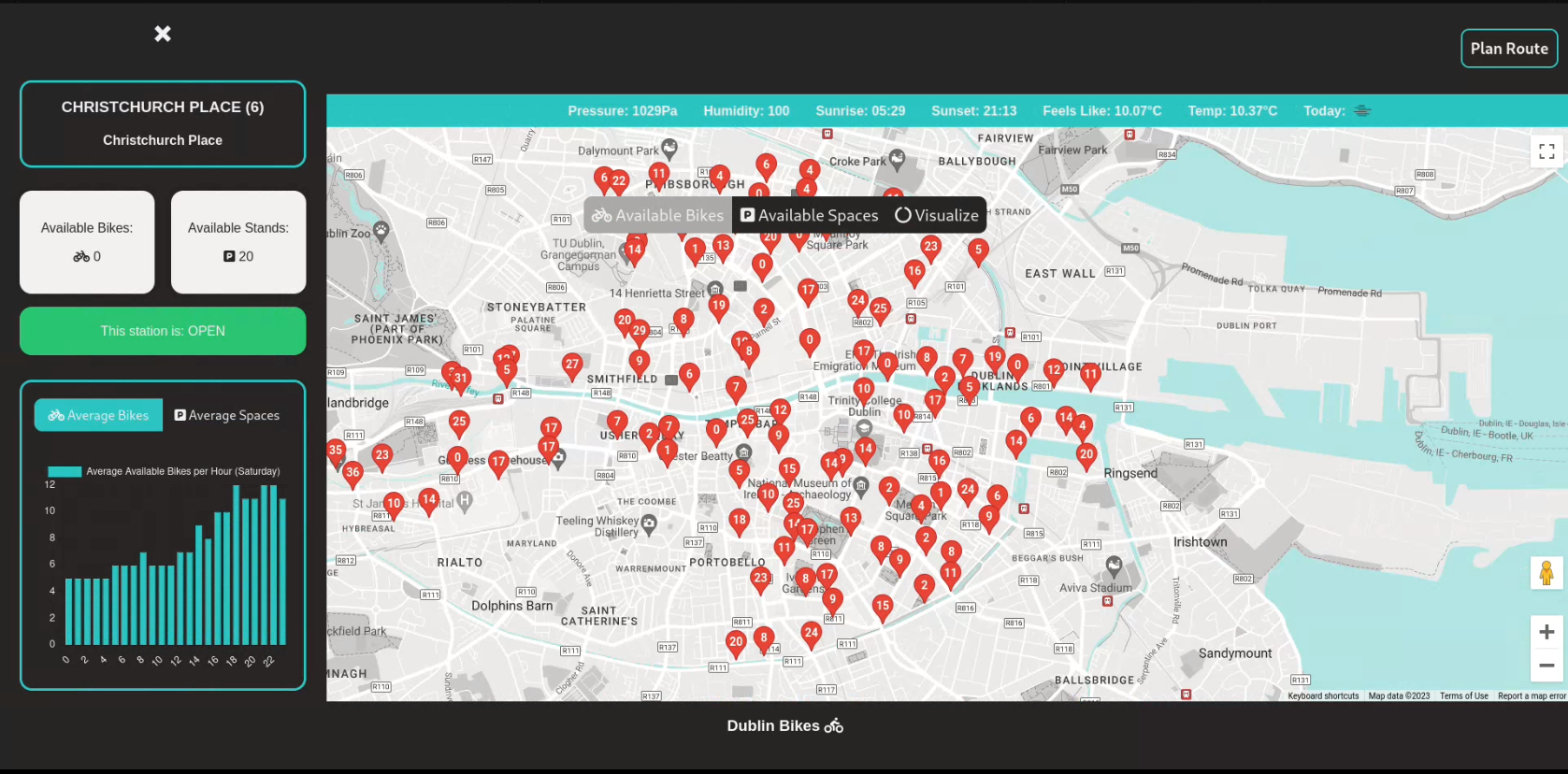Open the Report a map error link
Image resolution: width=1568 pixels, height=774 pixels.
click(x=1531, y=695)
